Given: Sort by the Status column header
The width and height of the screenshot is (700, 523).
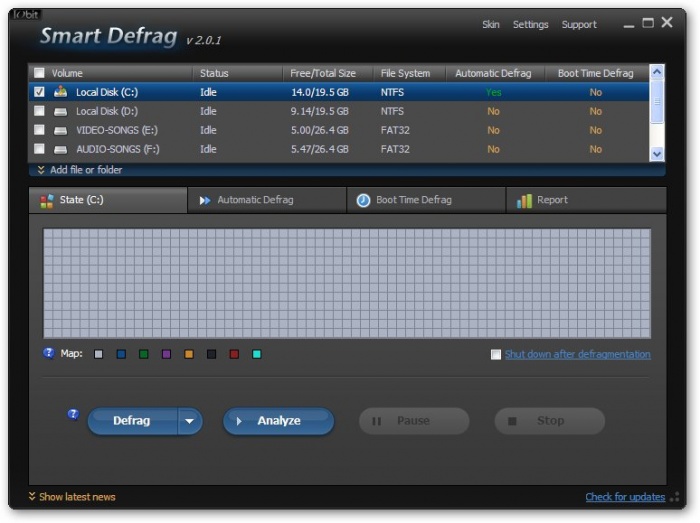Looking at the screenshot, I should click(238, 73).
